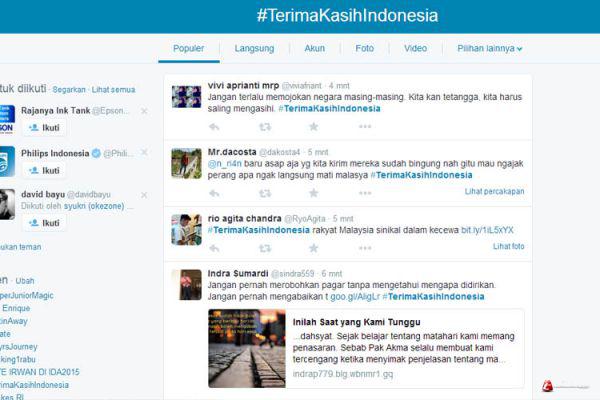Screen dimensions: 600x400
Task: Favorite rio agita chandra's tweet
Action: coord(313,248)
